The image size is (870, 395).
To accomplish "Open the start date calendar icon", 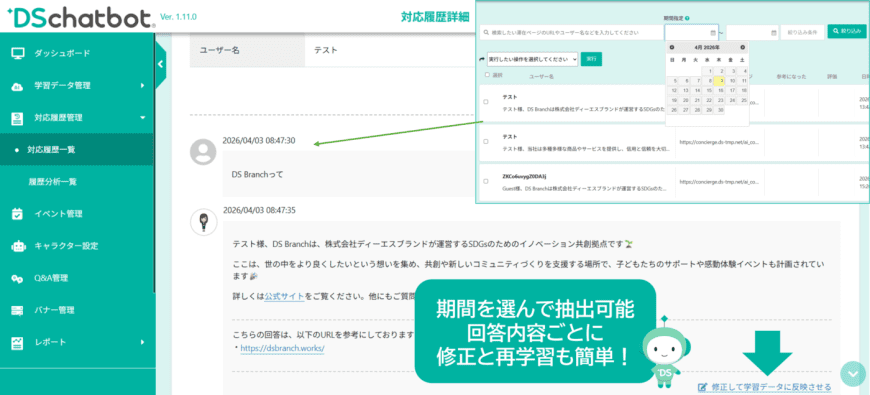I will [713, 33].
